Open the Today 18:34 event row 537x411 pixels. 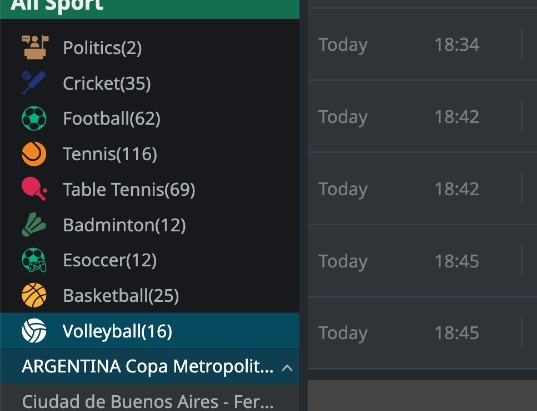(422, 45)
